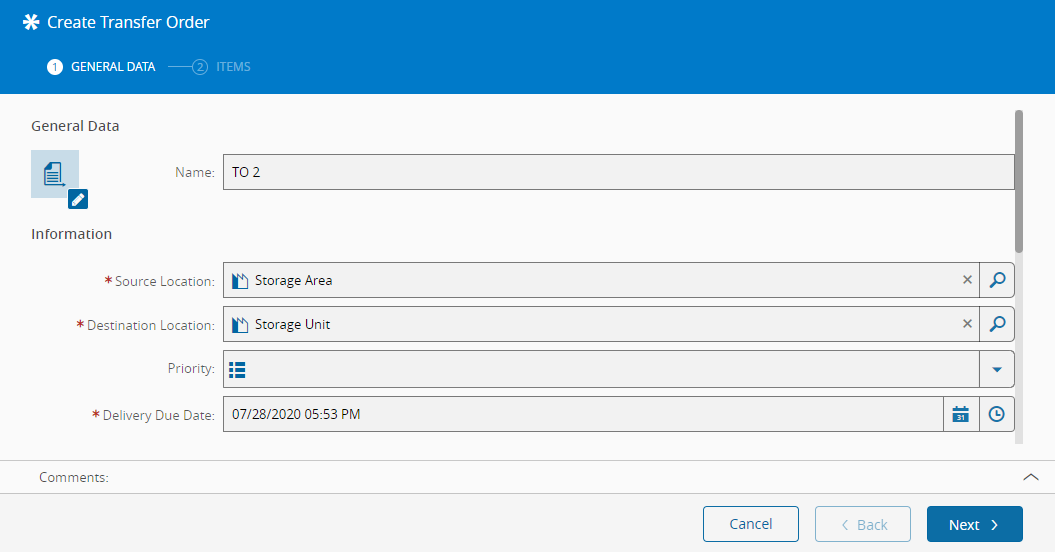Clear the Source Location value
The width and height of the screenshot is (1055, 552).
click(x=967, y=281)
